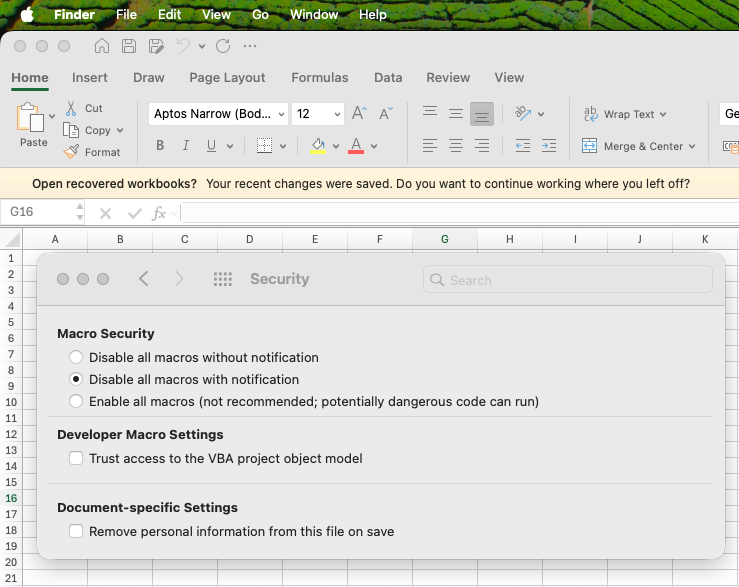Select Middle Align icon
This screenshot has height=587, width=739.
pyautogui.click(x=456, y=114)
